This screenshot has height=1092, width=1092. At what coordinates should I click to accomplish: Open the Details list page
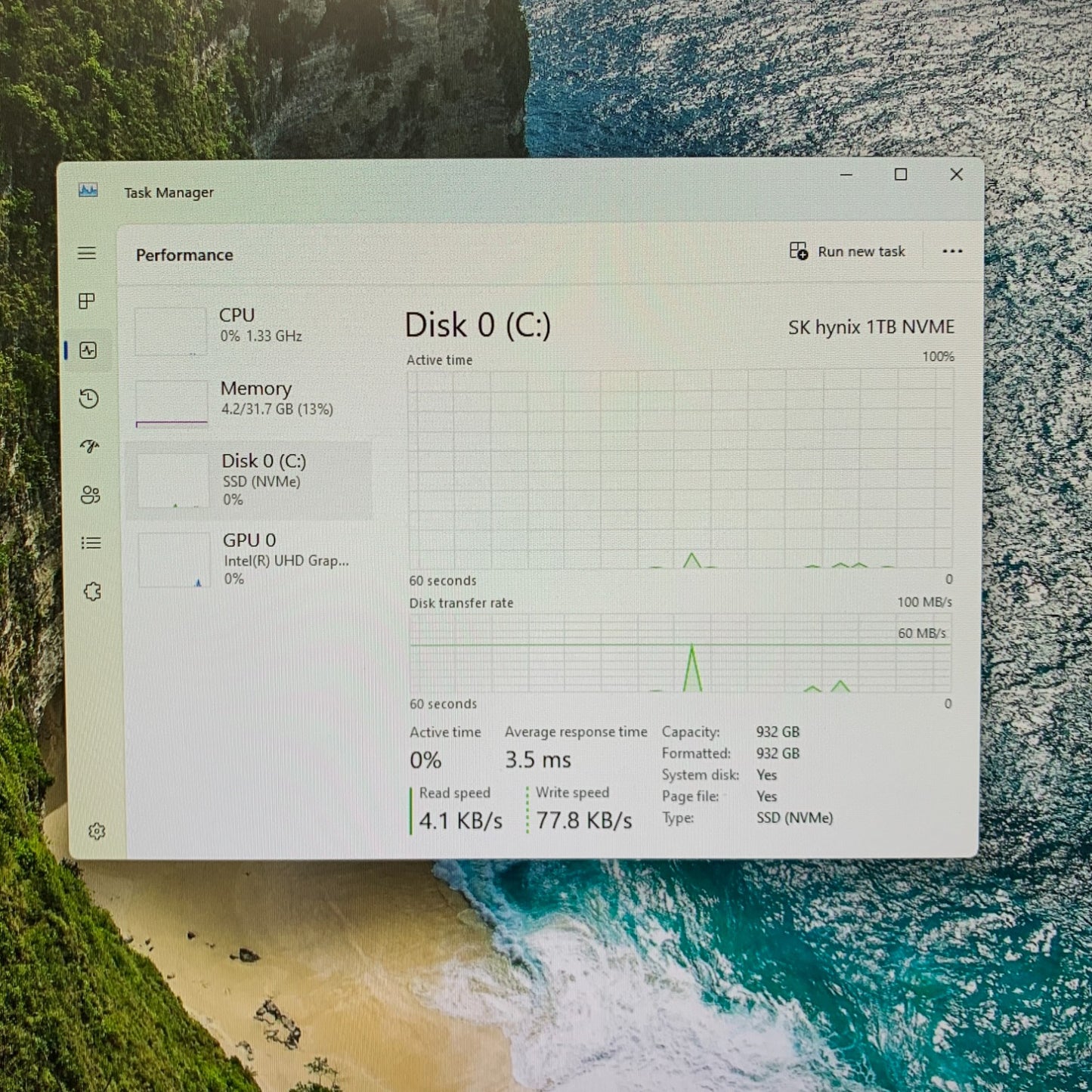(x=91, y=543)
